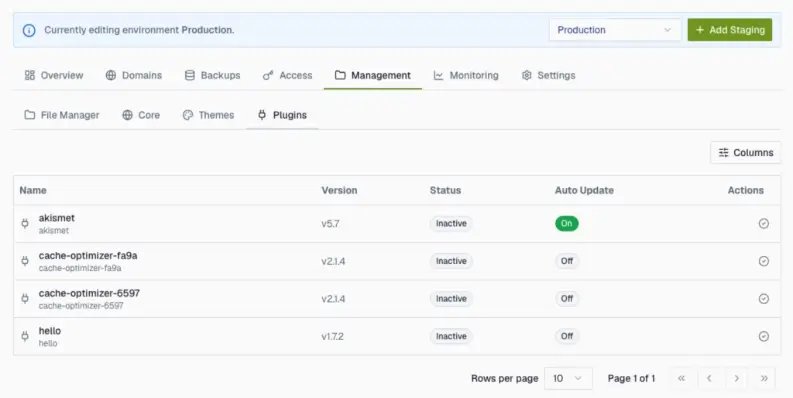Screen dimensions: 793x398
Task: Switch to the Core sub-tab
Action: (x=141, y=115)
